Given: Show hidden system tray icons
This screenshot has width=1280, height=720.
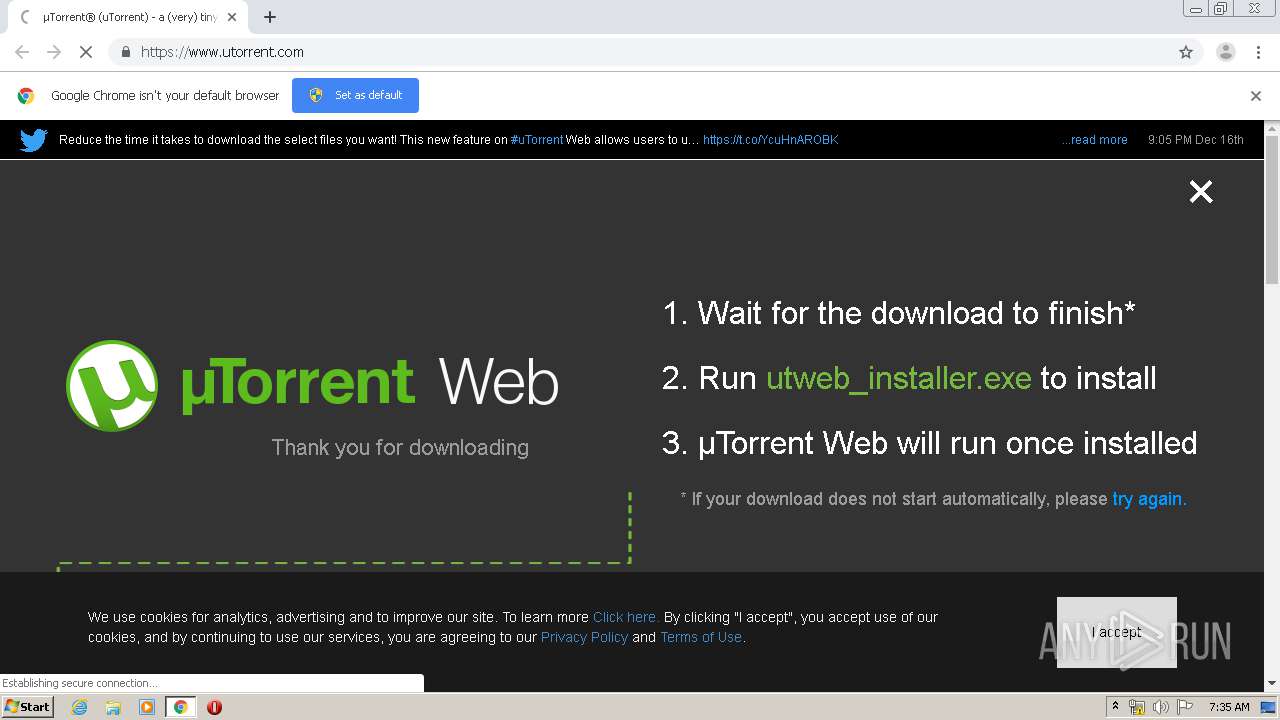Looking at the screenshot, I should (1115, 707).
